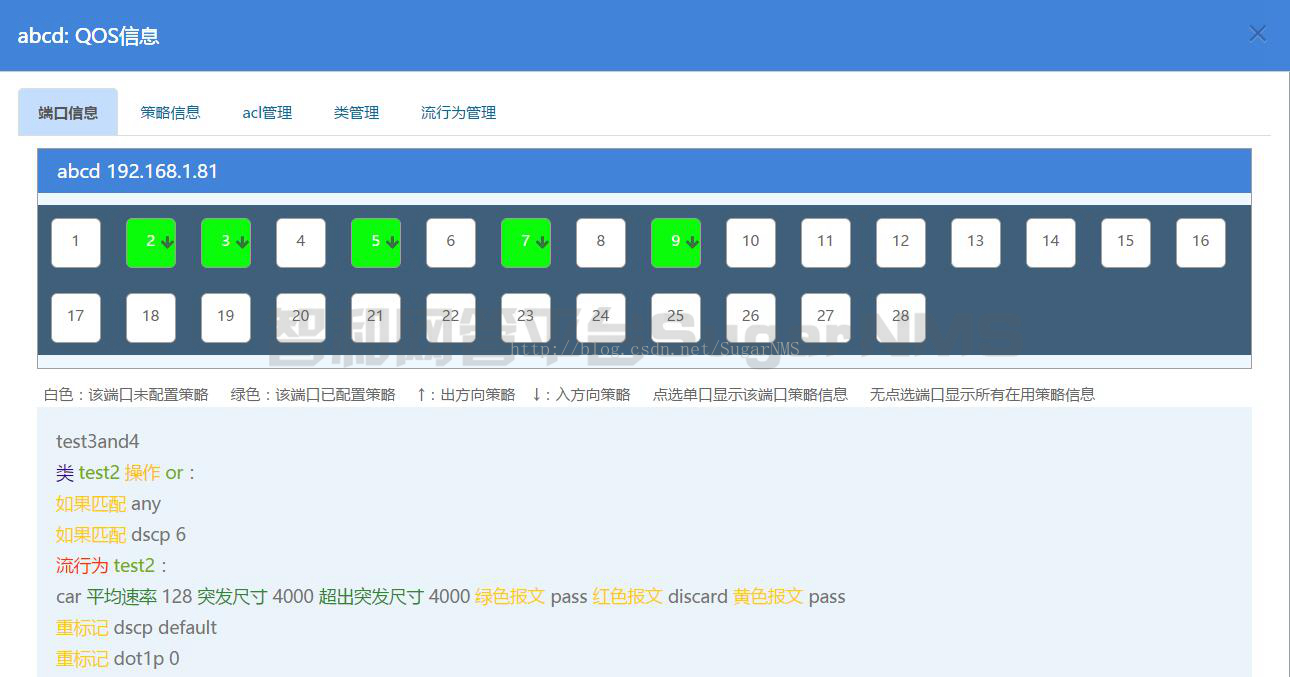Viewport: 1290px width, 677px height.
Task: Select port 27
Action: click(826, 318)
